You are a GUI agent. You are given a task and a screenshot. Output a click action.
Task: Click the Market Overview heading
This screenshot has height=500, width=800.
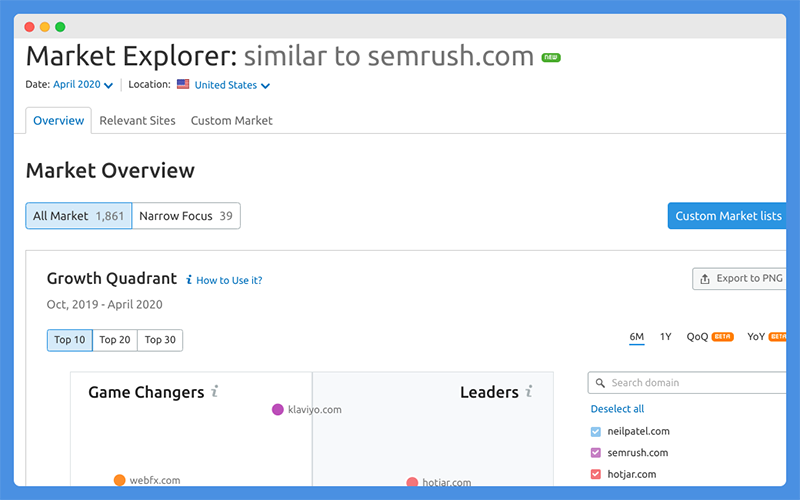click(110, 170)
